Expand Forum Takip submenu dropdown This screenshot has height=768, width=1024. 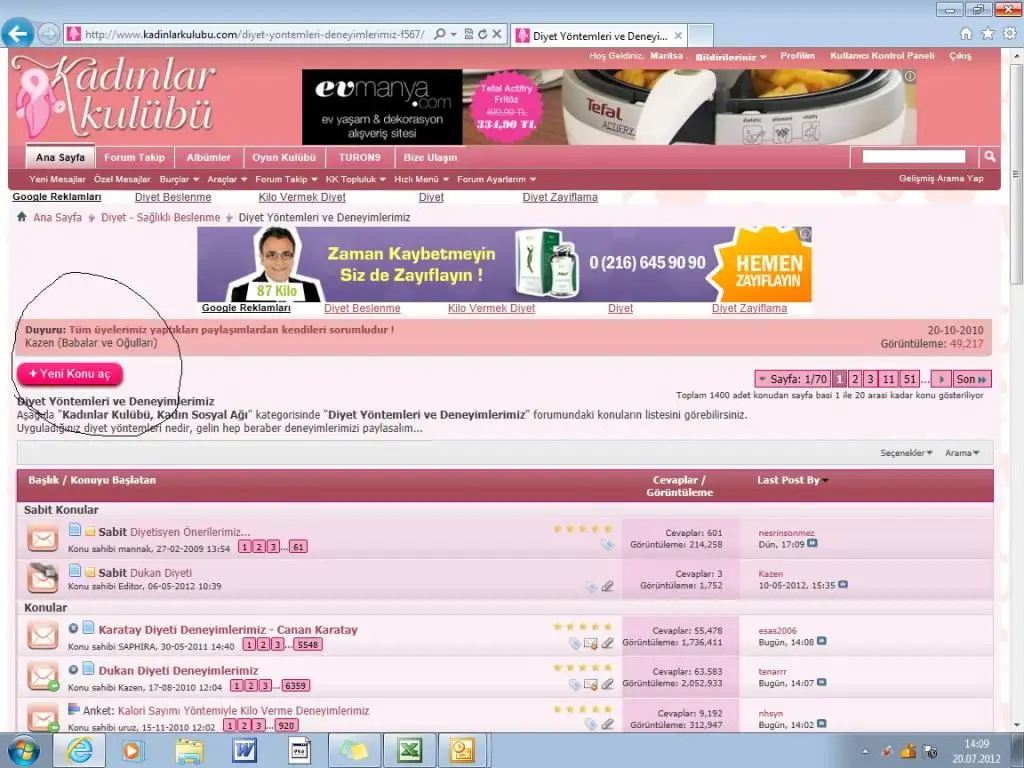coord(286,179)
